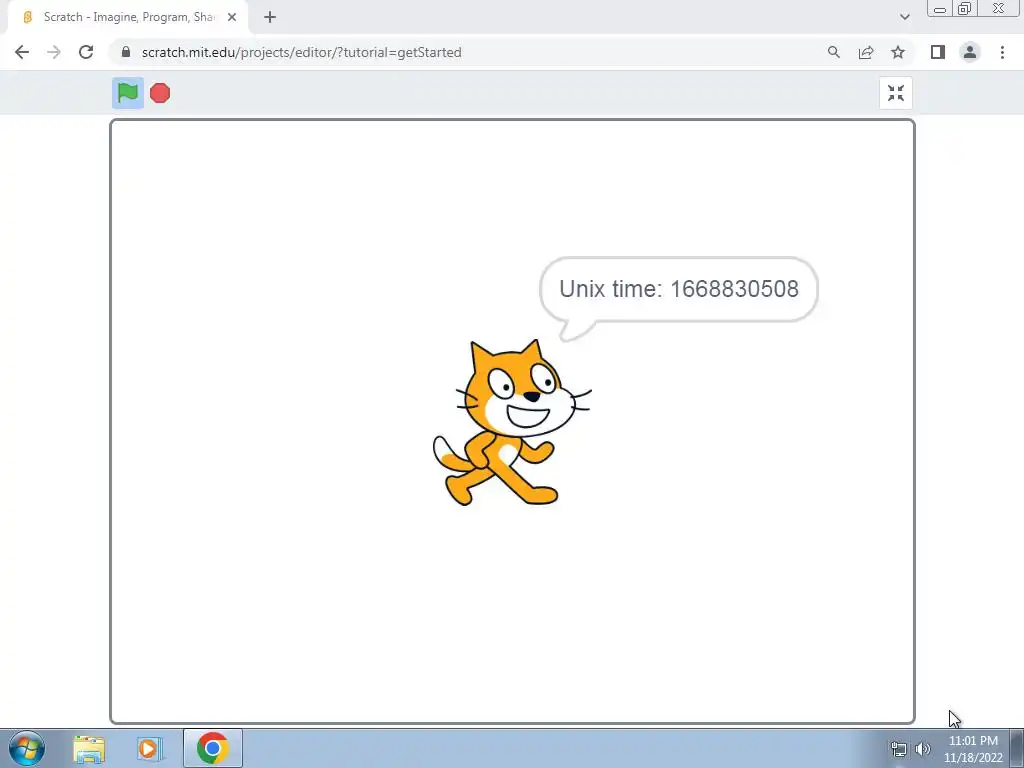1024x768 pixels.
Task: View site information padlock icon
Action: 126,52
